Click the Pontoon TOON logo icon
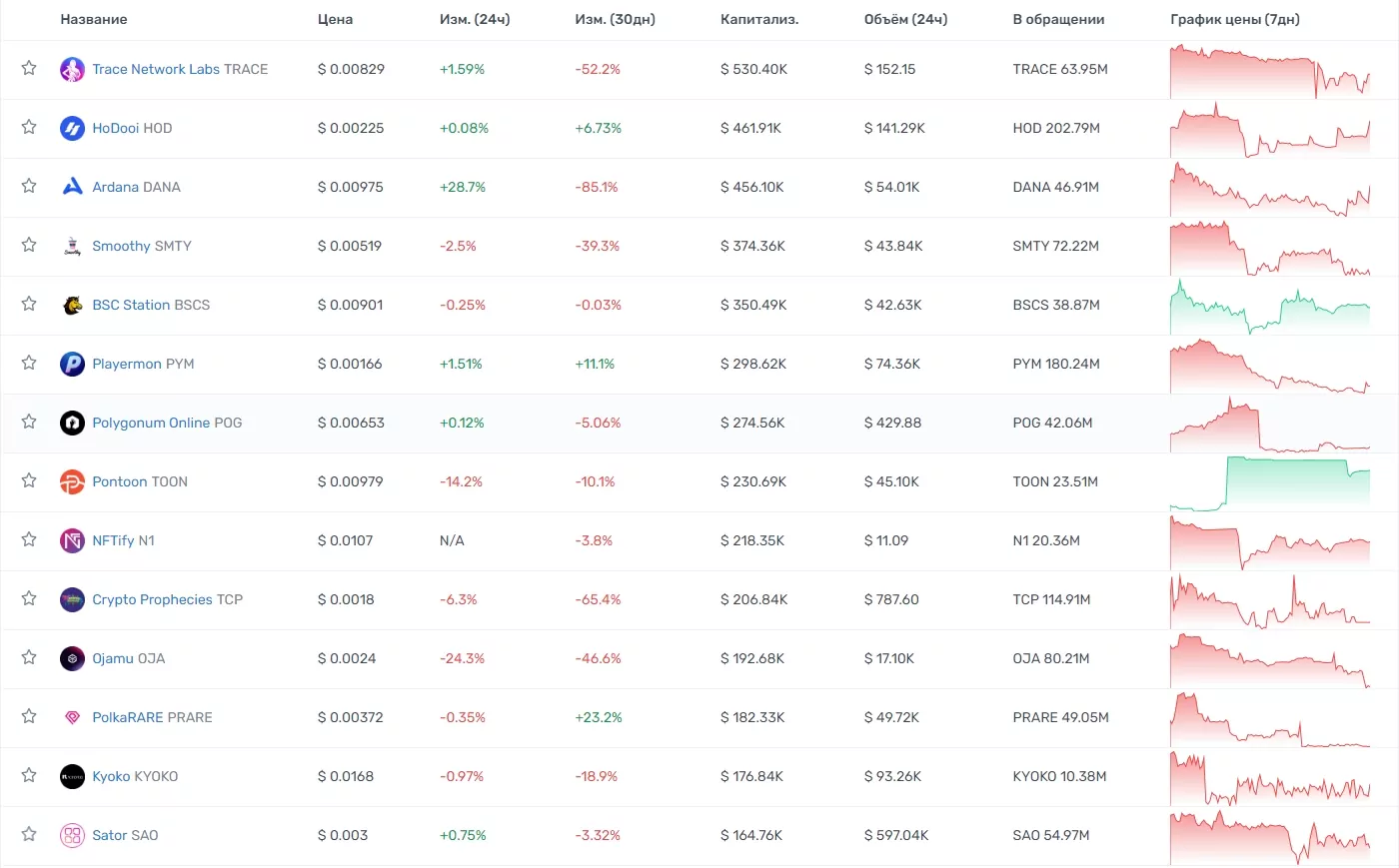The image size is (1399, 868). pos(72,481)
